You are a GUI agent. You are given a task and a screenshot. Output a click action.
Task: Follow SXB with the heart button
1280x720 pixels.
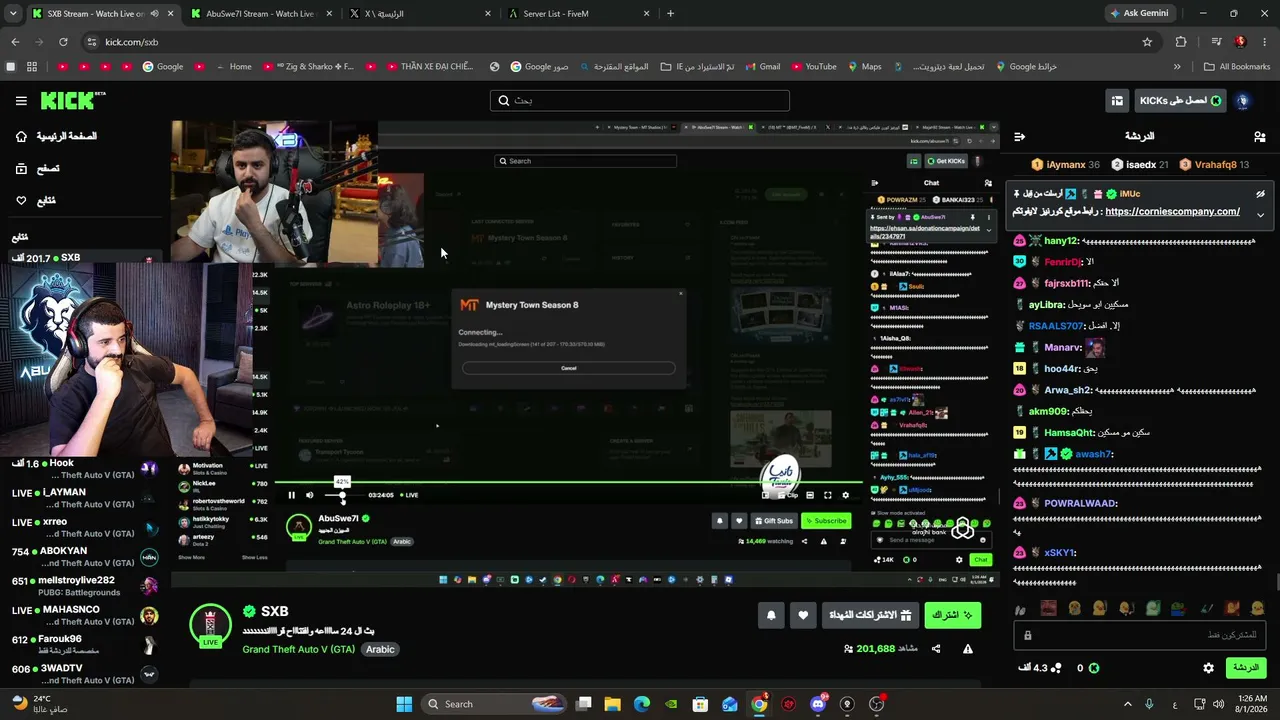(803, 615)
